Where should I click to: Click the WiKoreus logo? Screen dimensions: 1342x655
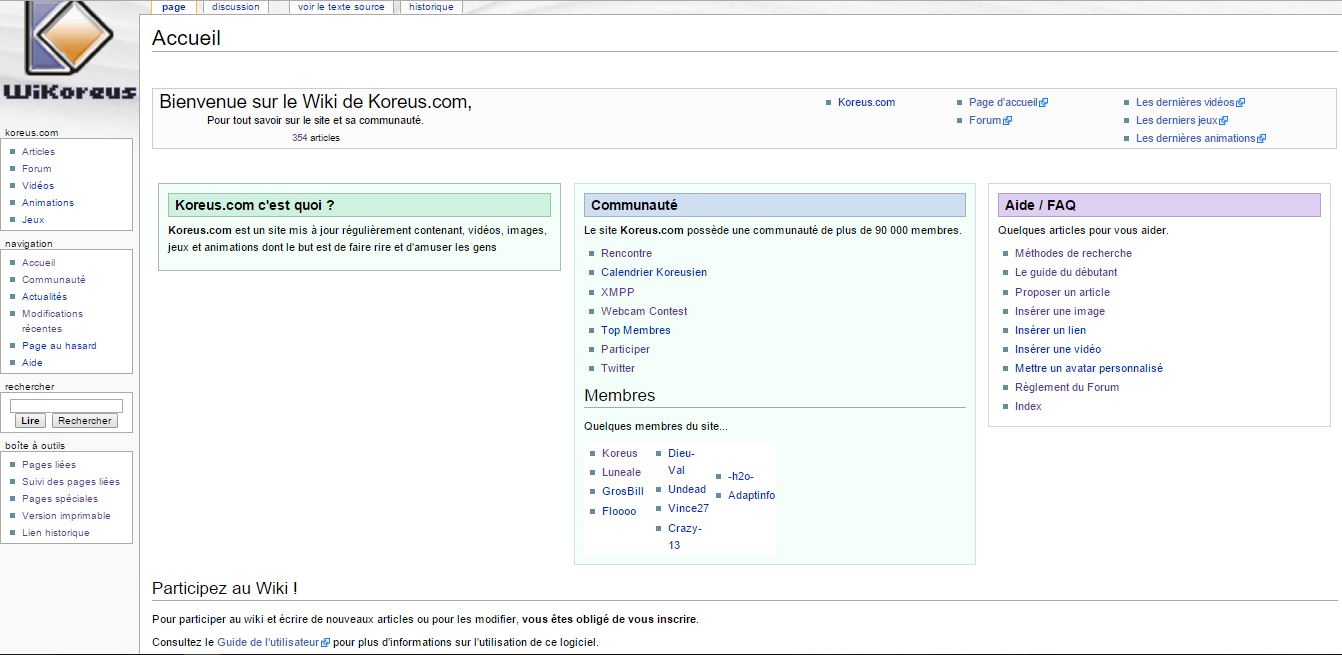coord(68,52)
